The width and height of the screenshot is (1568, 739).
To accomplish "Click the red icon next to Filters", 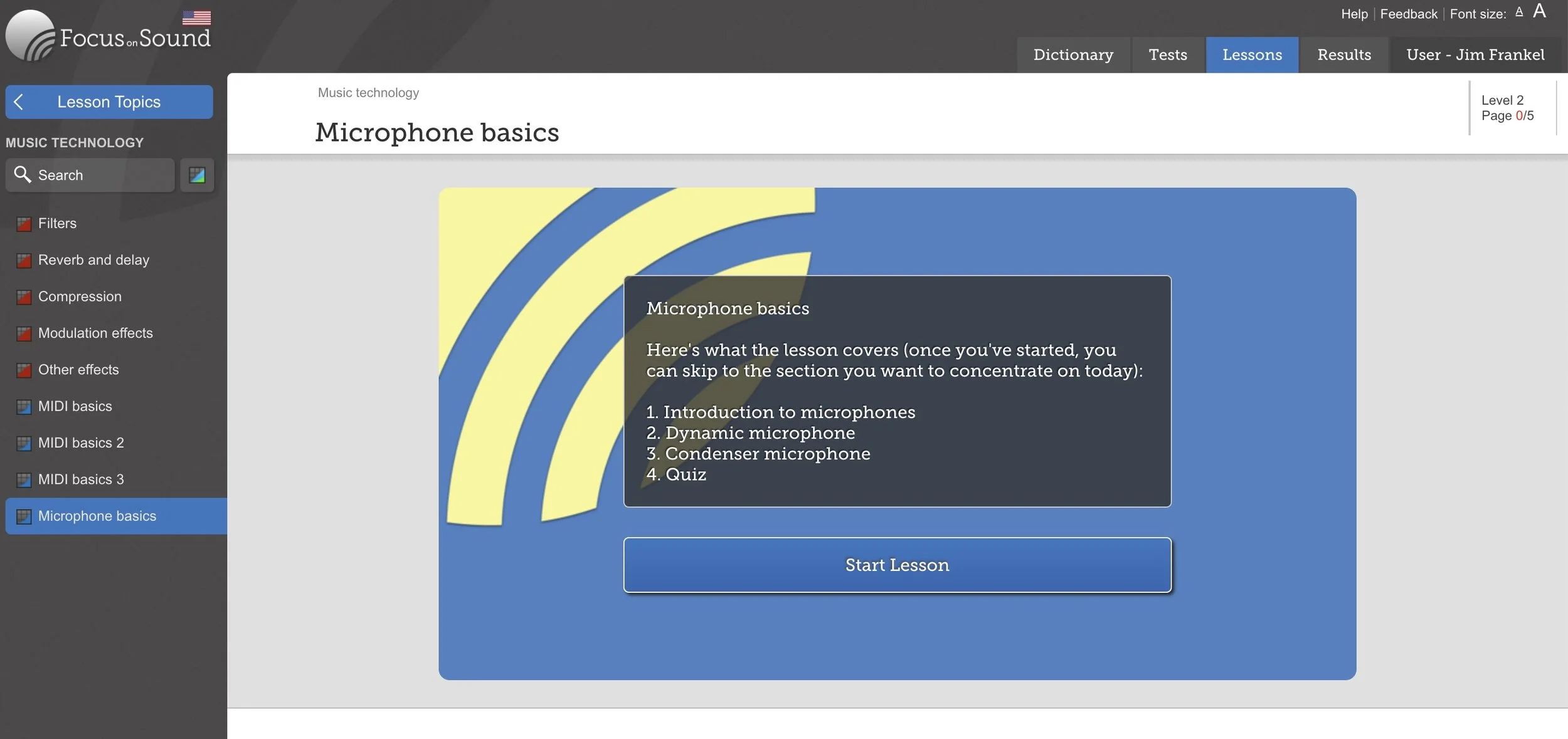I will 24,224.
